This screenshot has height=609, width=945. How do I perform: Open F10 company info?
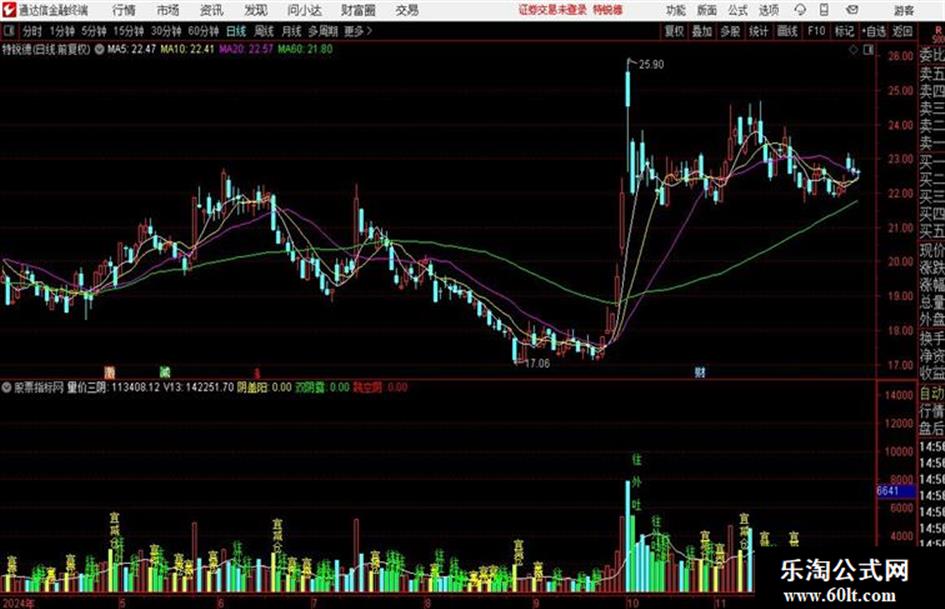point(816,31)
